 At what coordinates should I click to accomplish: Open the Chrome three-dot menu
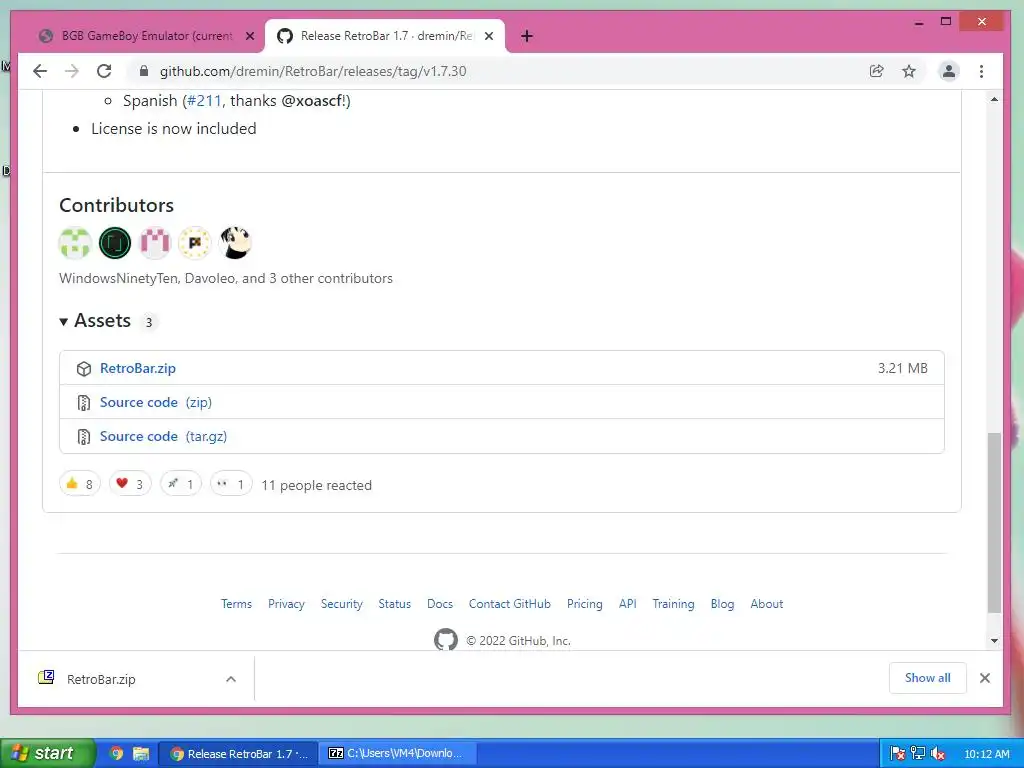pyautogui.click(x=981, y=71)
